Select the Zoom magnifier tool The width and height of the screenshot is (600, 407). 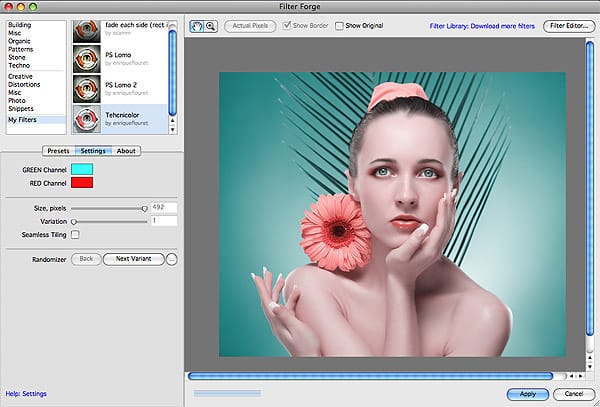coord(210,26)
